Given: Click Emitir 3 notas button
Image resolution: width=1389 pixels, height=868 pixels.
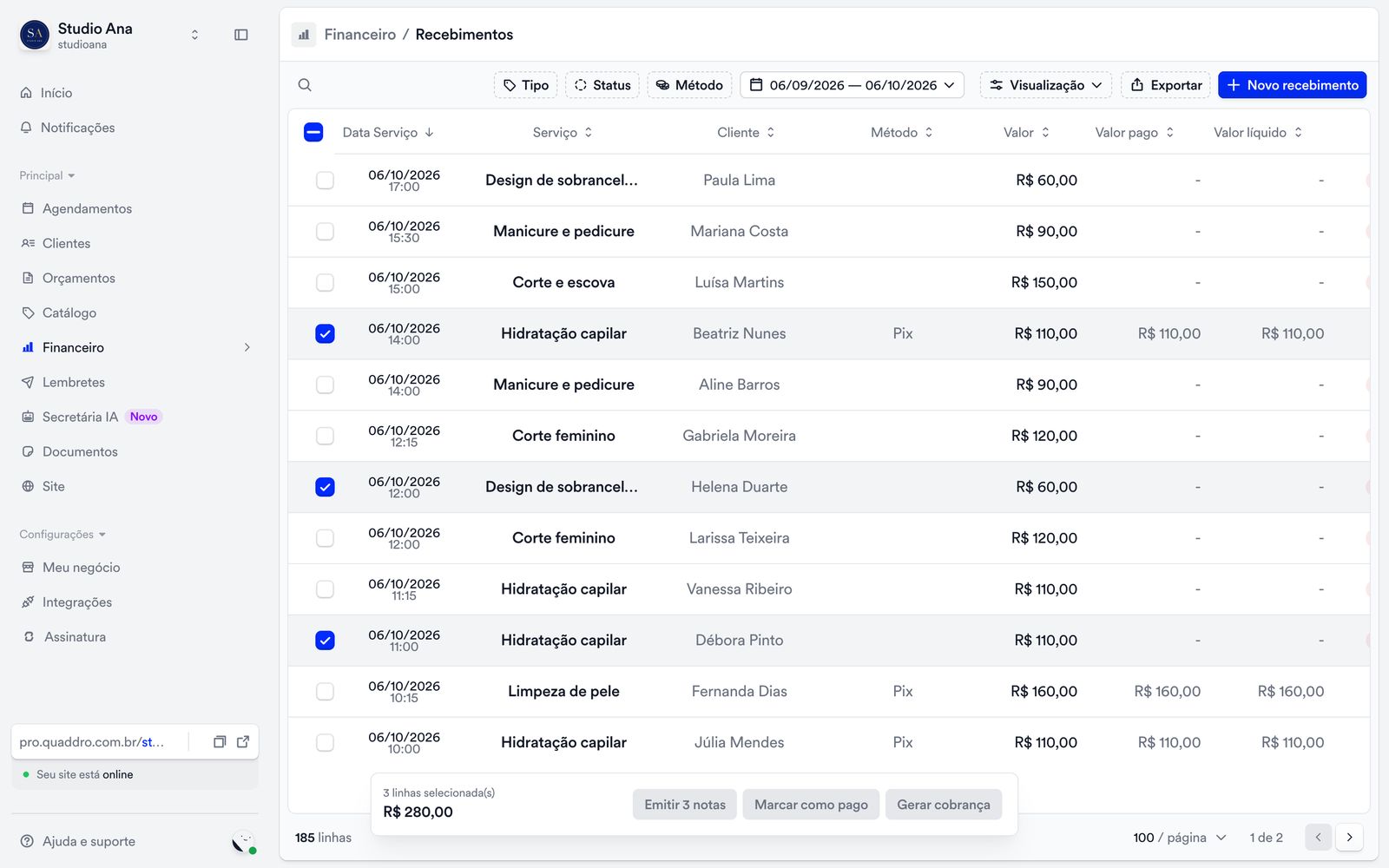Looking at the screenshot, I should click(x=685, y=805).
